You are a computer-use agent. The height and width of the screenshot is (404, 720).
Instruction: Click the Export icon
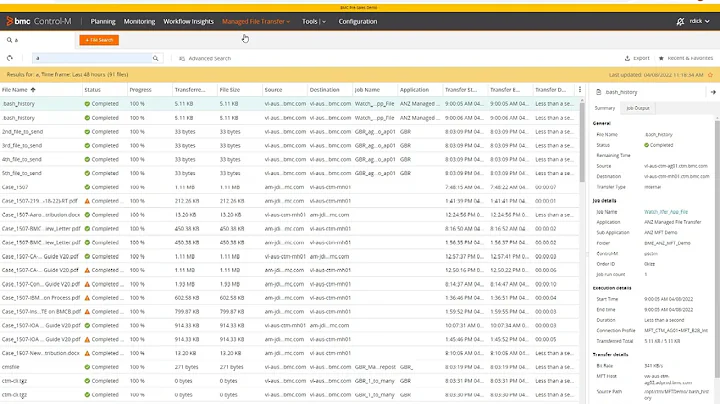(x=627, y=58)
